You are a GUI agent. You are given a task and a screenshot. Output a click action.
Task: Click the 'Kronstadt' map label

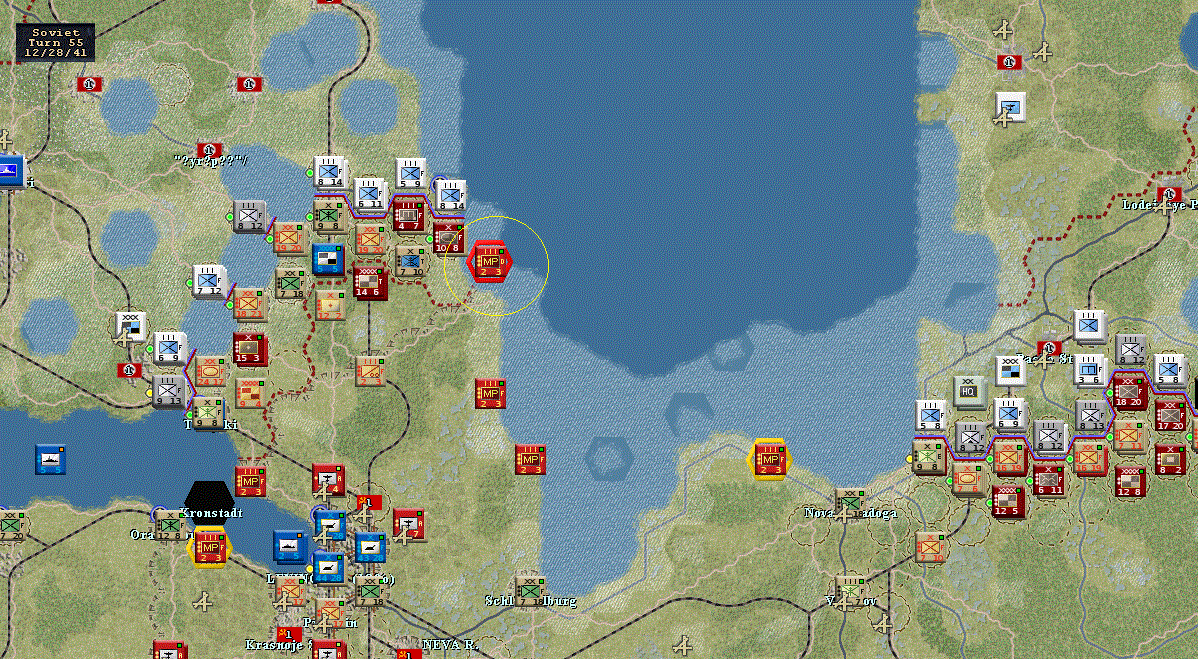(x=212, y=513)
